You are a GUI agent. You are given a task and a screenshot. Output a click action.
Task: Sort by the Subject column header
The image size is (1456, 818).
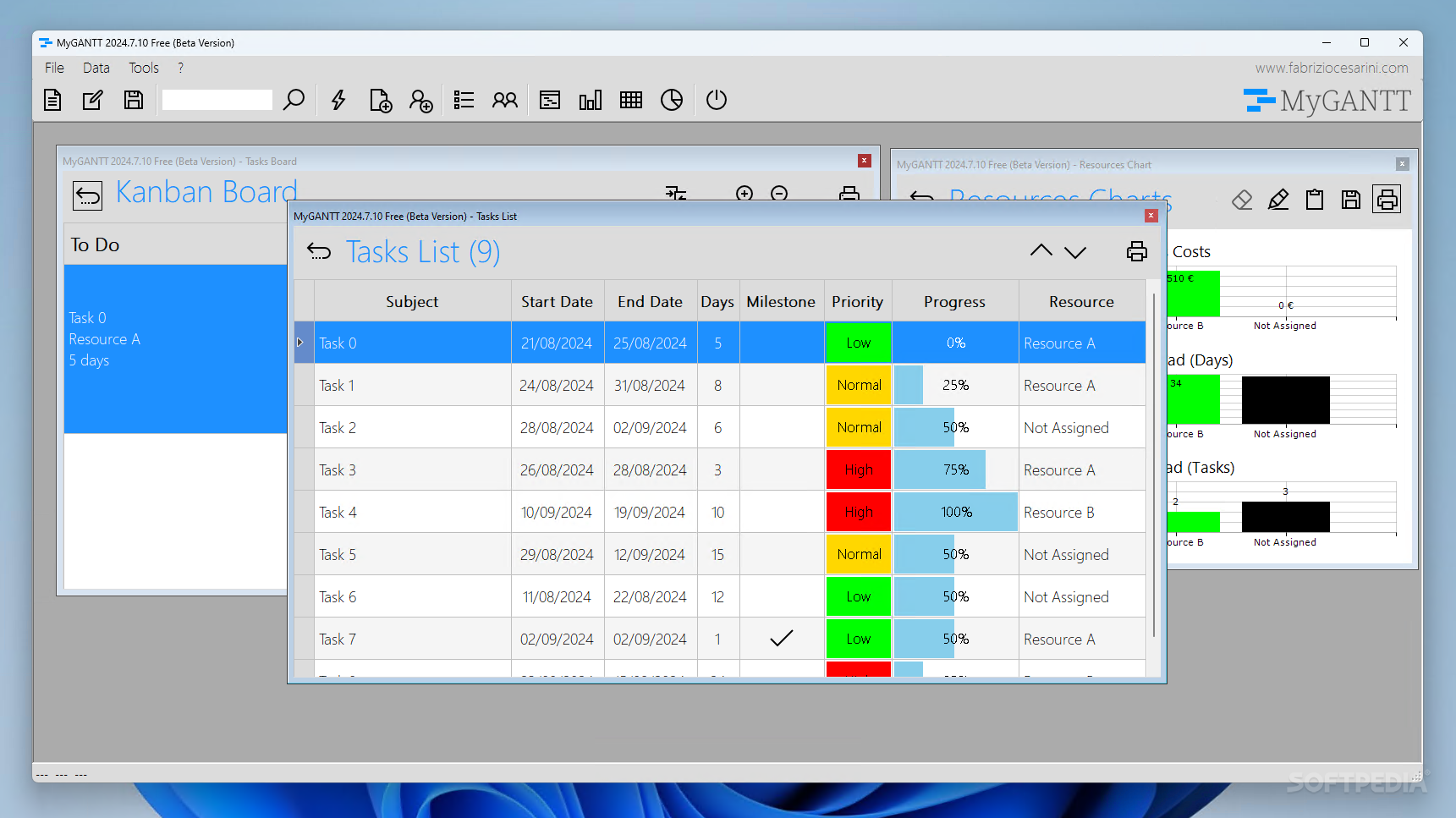[412, 301]
